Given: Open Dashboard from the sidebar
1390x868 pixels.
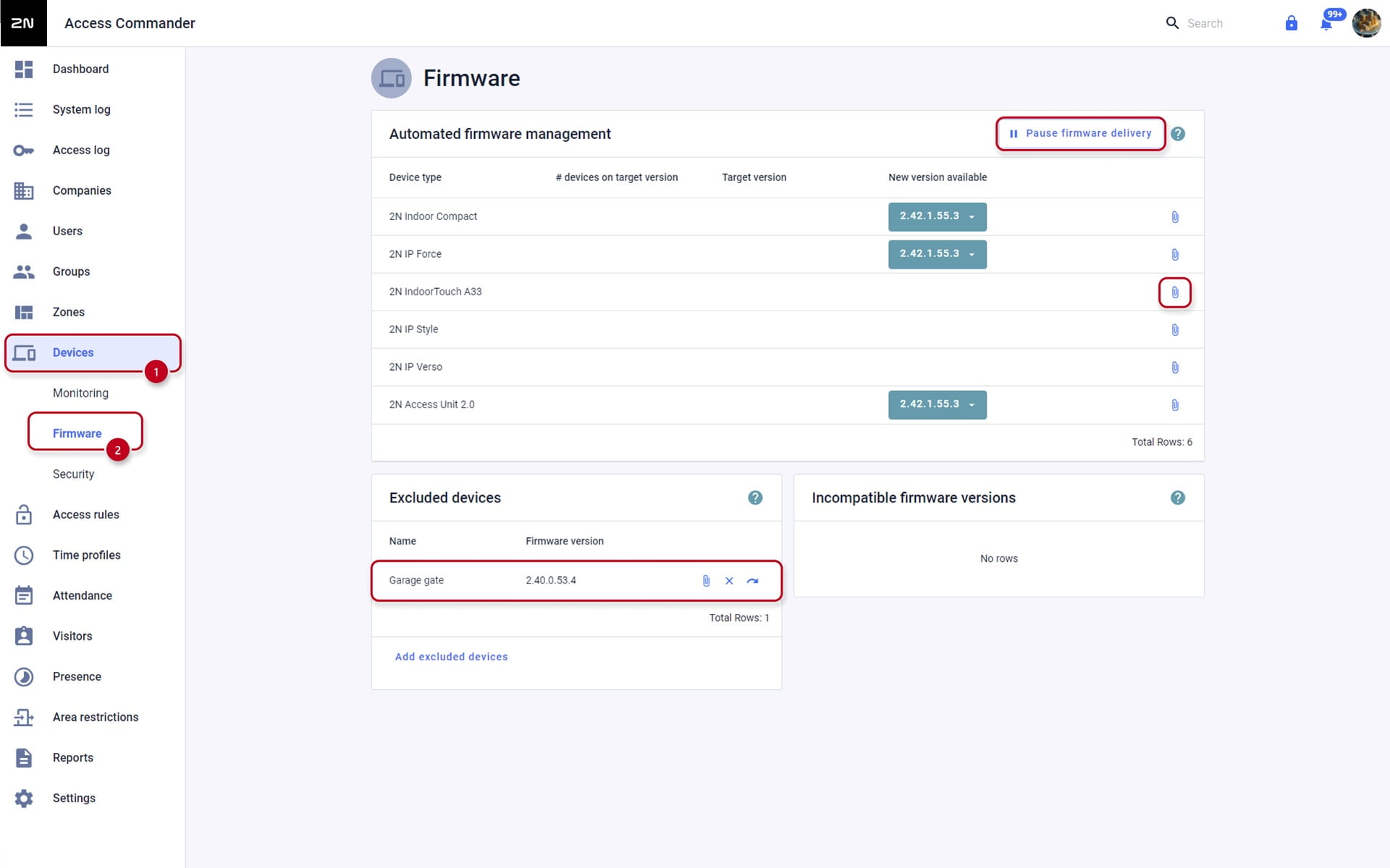Looking at the screenshot, I should 80,69.
